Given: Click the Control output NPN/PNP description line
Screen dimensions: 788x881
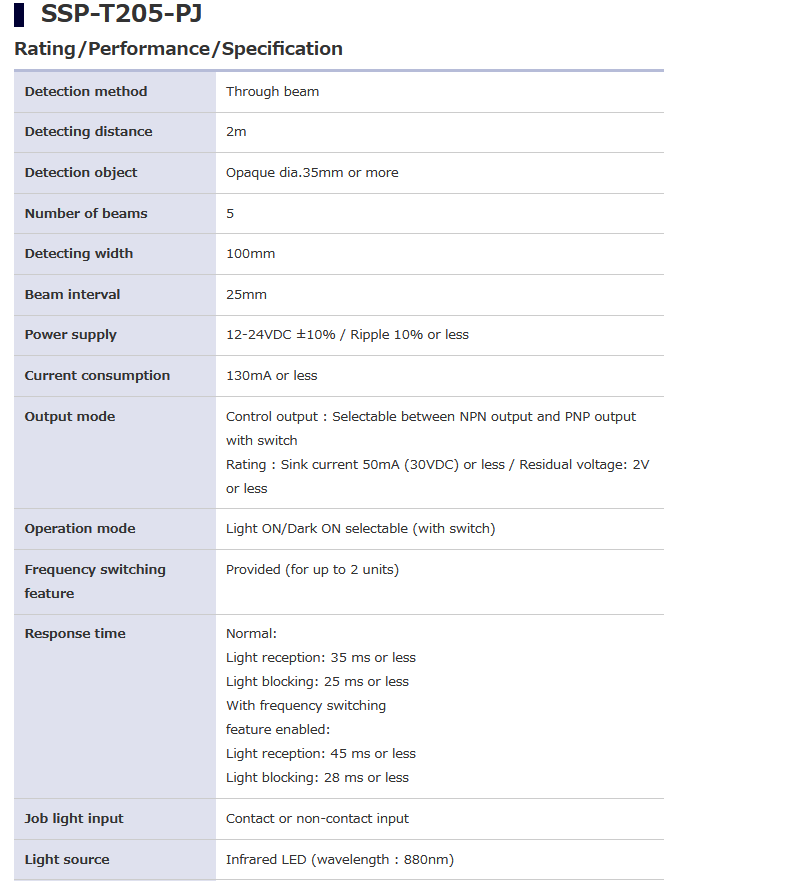Looking at the screenshot, I should 431,417.
